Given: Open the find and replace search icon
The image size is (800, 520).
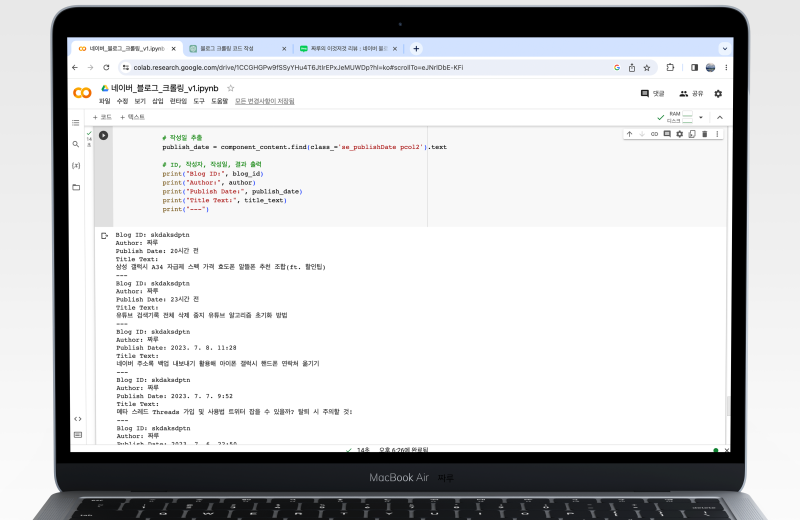Looking at the screenshot, I should 76,144.
